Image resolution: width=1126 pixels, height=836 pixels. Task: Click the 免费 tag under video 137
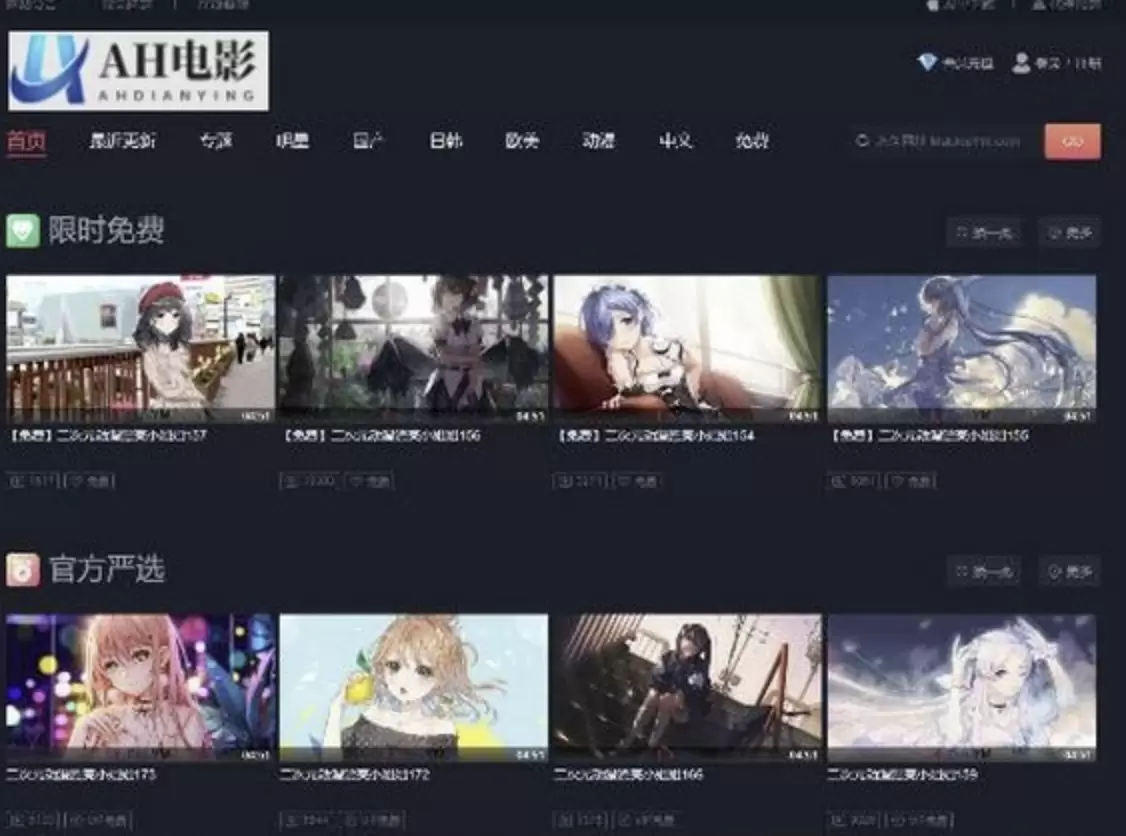[90, 480]
